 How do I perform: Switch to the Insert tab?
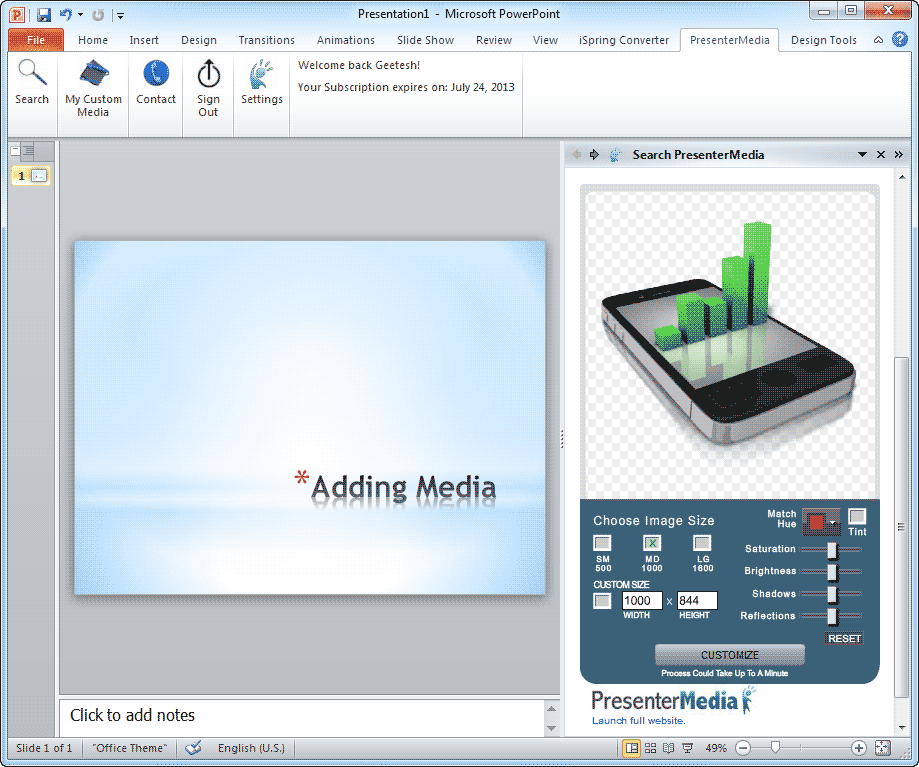(x=144, y=40)
